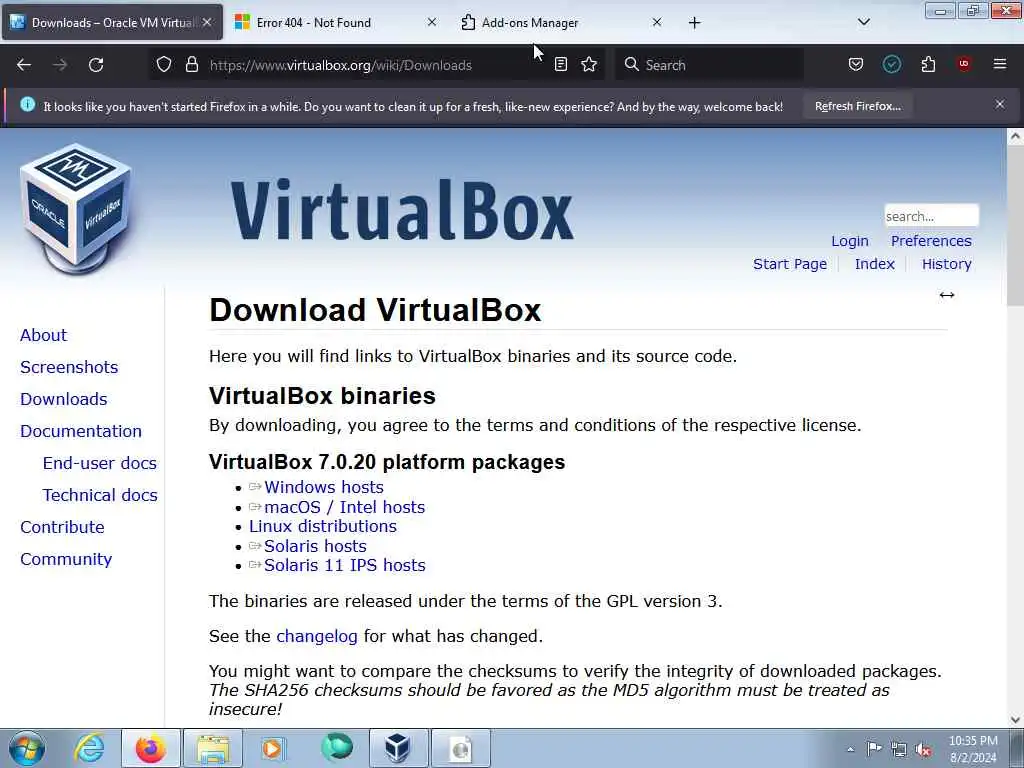Show hidden tray icons arrow
Screen dimensions: 1024x768
[850, 749]
